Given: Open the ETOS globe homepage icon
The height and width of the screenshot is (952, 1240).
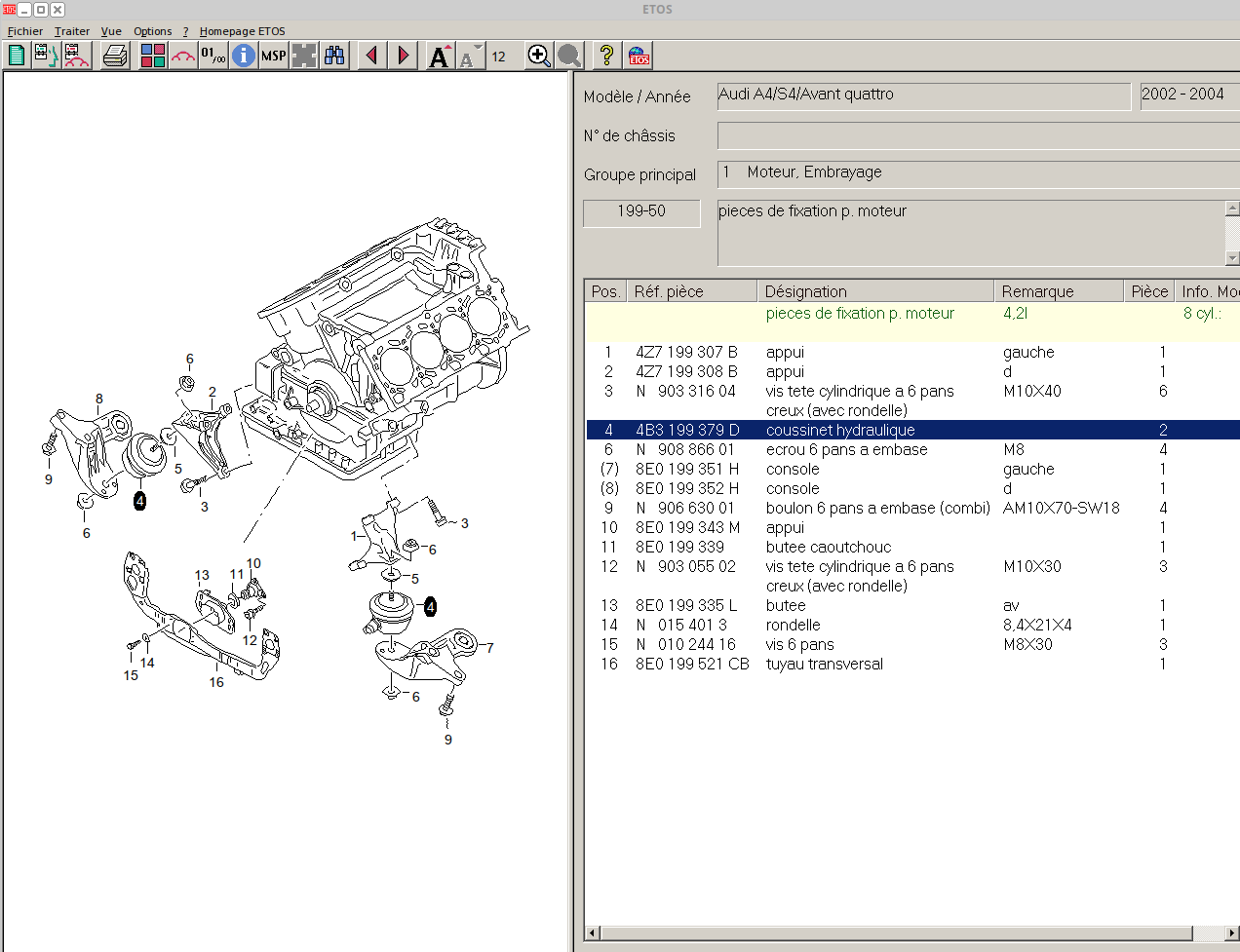Looking at the screenshot, I should click(639, 56).
